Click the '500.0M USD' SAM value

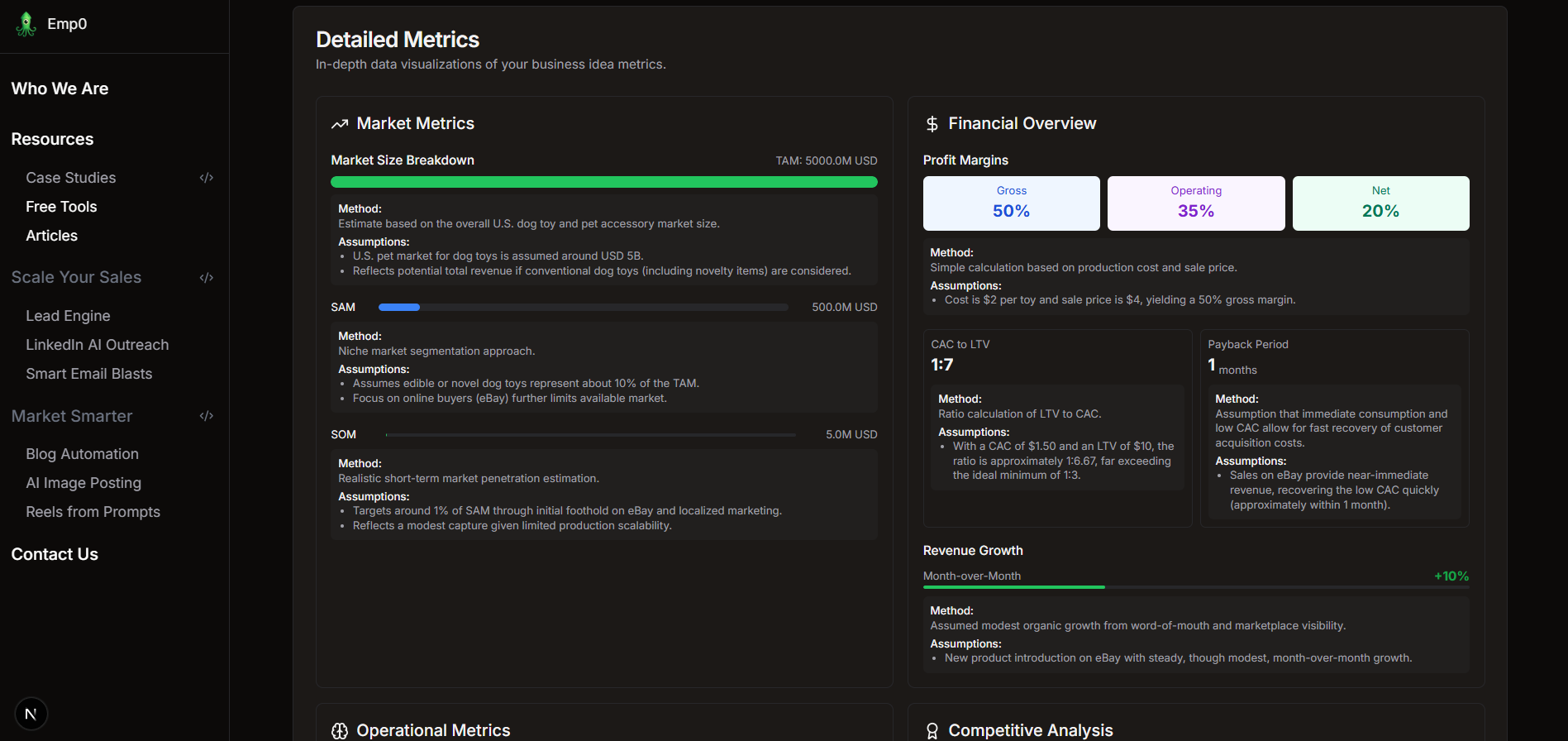point(845,307)
